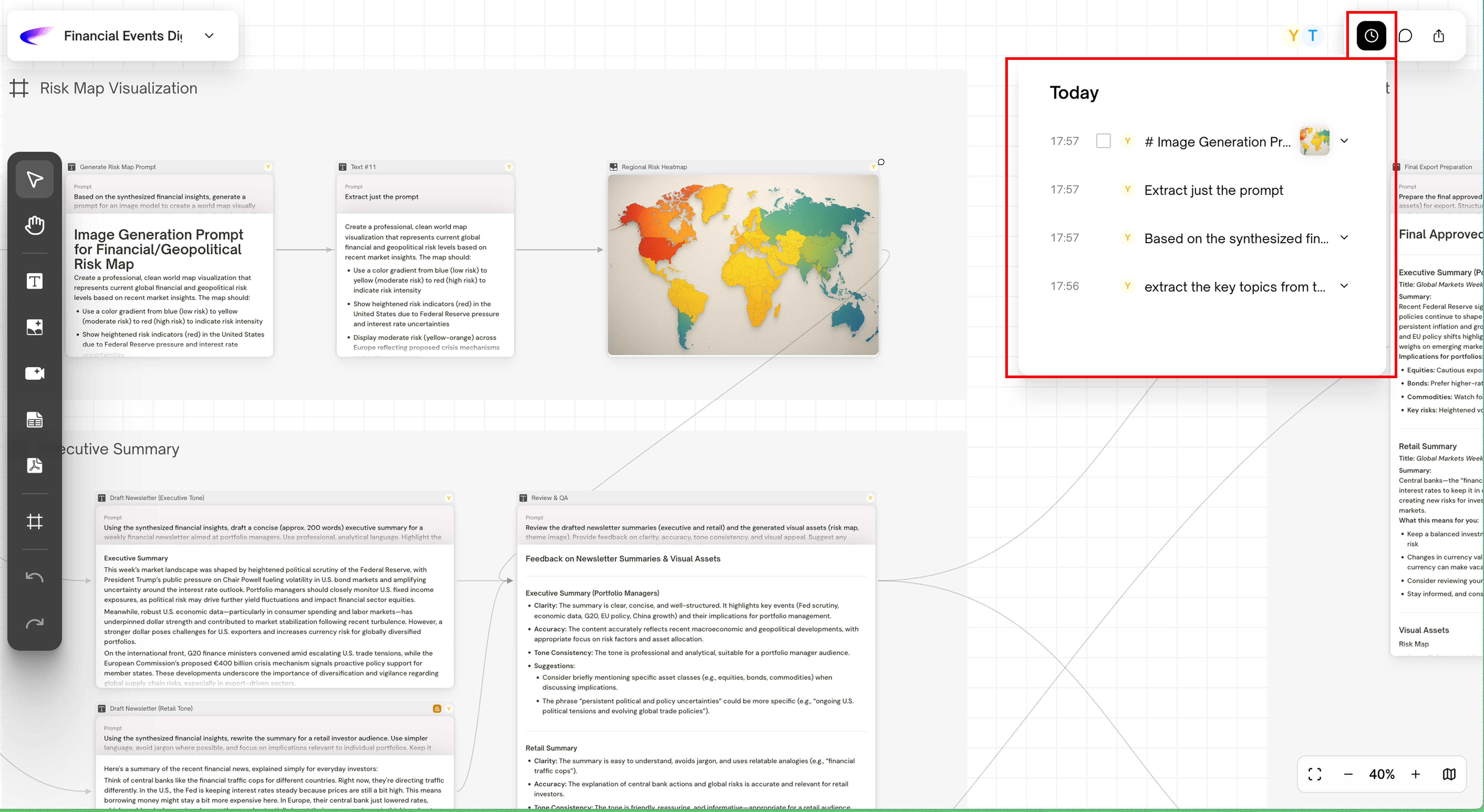
Task: Add an image generation block
Action: click(x=35, y=327)
